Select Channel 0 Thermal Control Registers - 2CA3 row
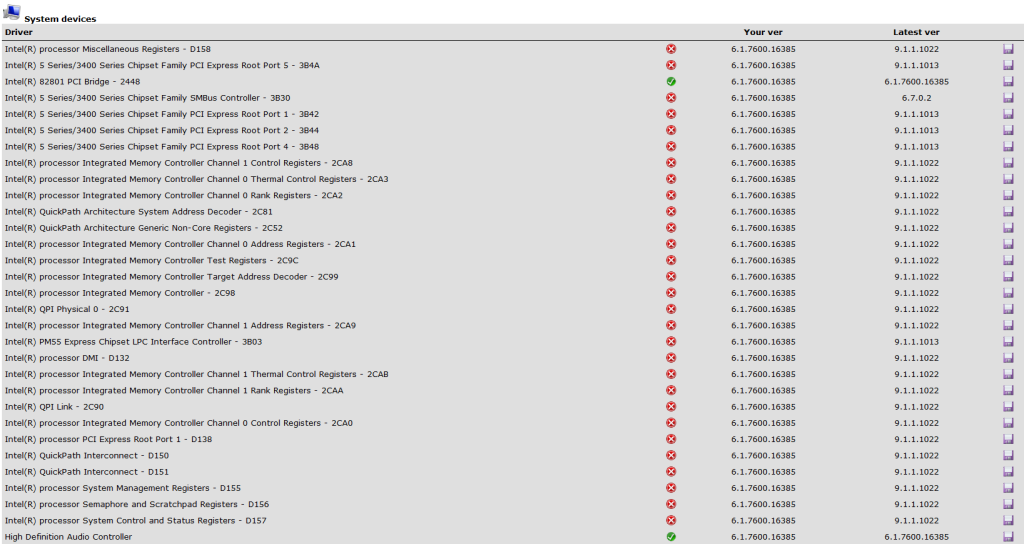Image resolution: width=1024 pixels, height=544 pixels. click(512, 179)
